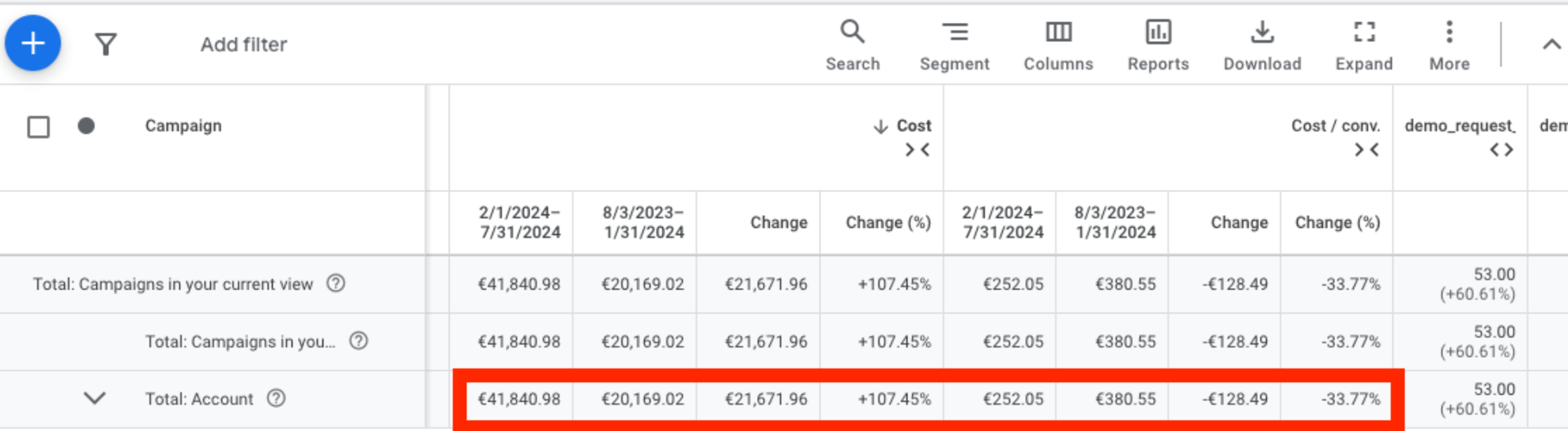Click the Add filter field

pos(244,45)
